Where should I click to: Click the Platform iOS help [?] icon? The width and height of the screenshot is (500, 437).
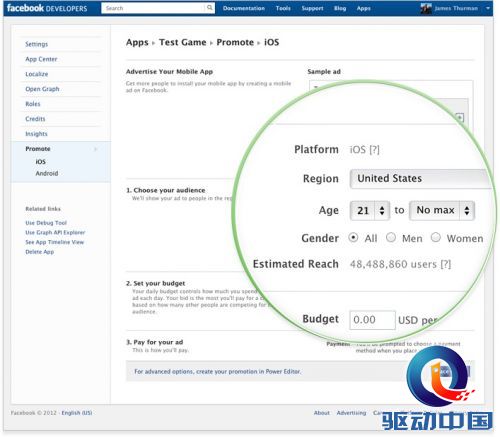click(374, 150)
